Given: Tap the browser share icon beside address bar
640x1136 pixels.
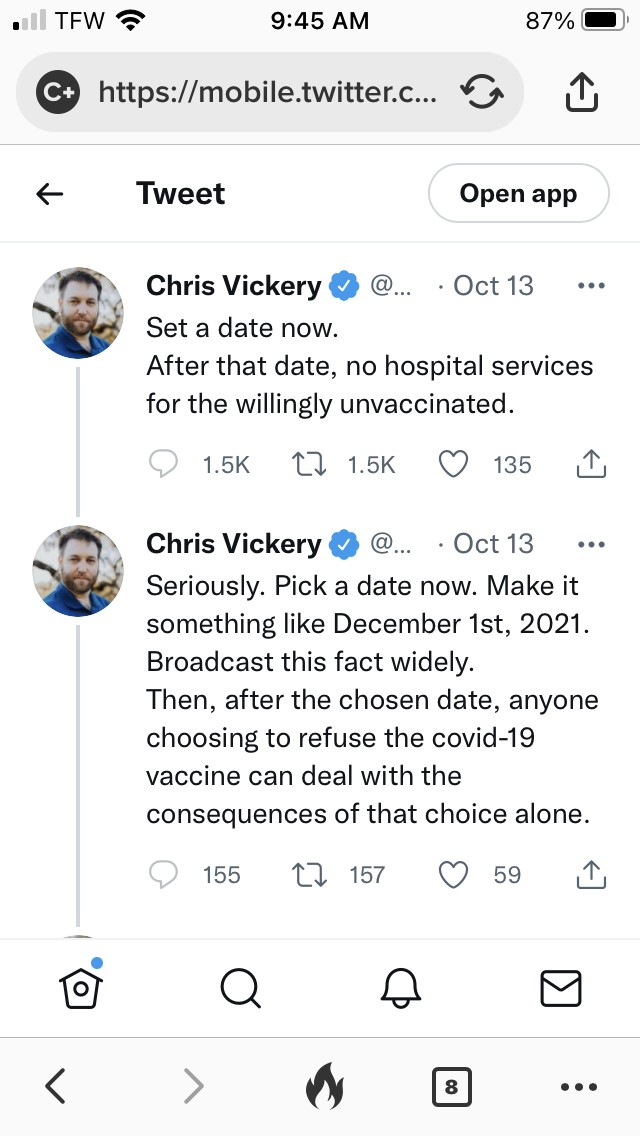Looking at the screenshot, I should click(x=582, y=93).
